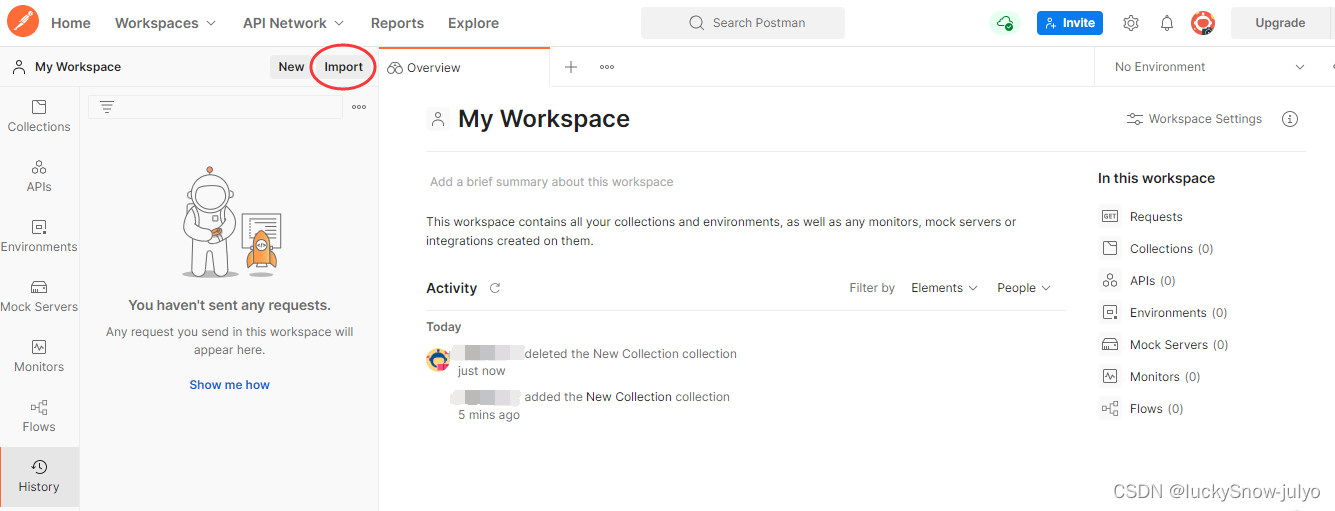Click My Workspace name in sidebar header

[x=78, y=67]
